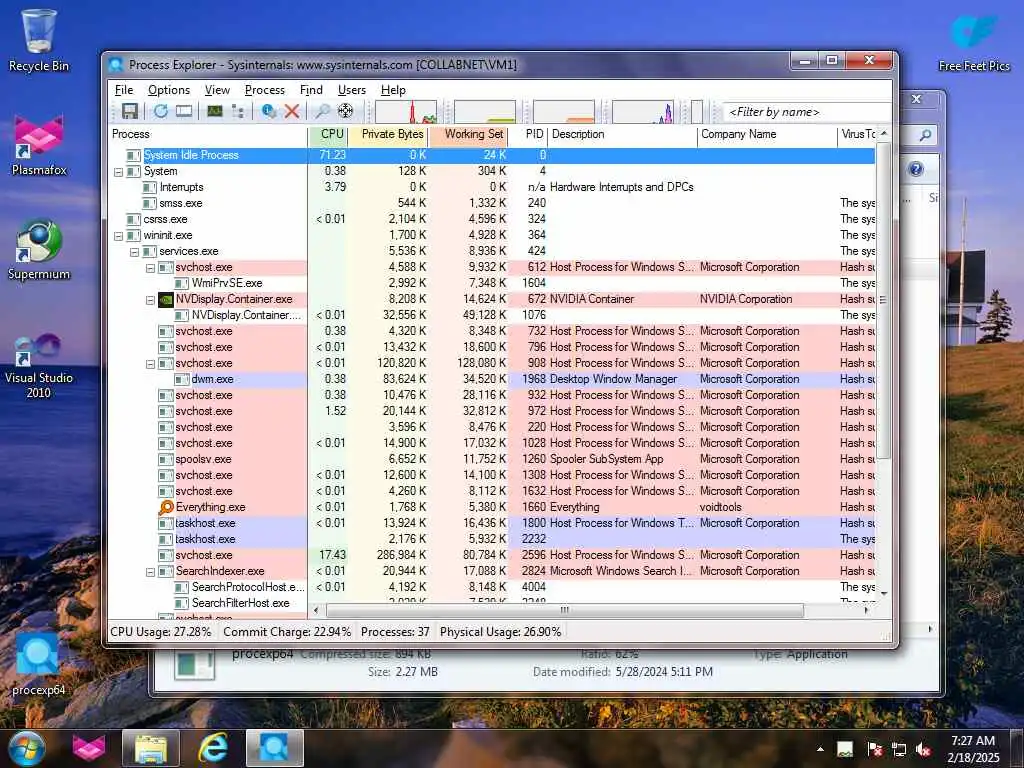This screenshot has width=1024, height=768.
Task: Toggle the process tree view icon
Action: click(238, 111)
